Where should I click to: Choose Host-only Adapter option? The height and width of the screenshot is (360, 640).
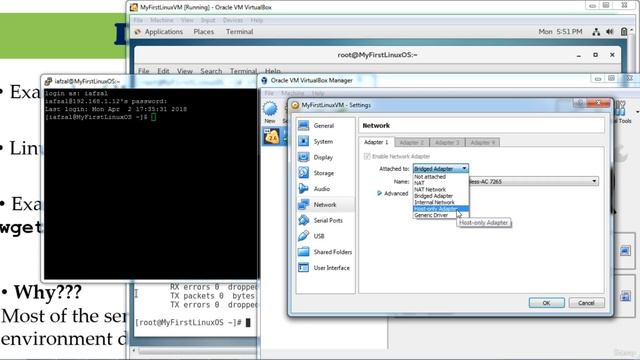(x=441, y=209)
